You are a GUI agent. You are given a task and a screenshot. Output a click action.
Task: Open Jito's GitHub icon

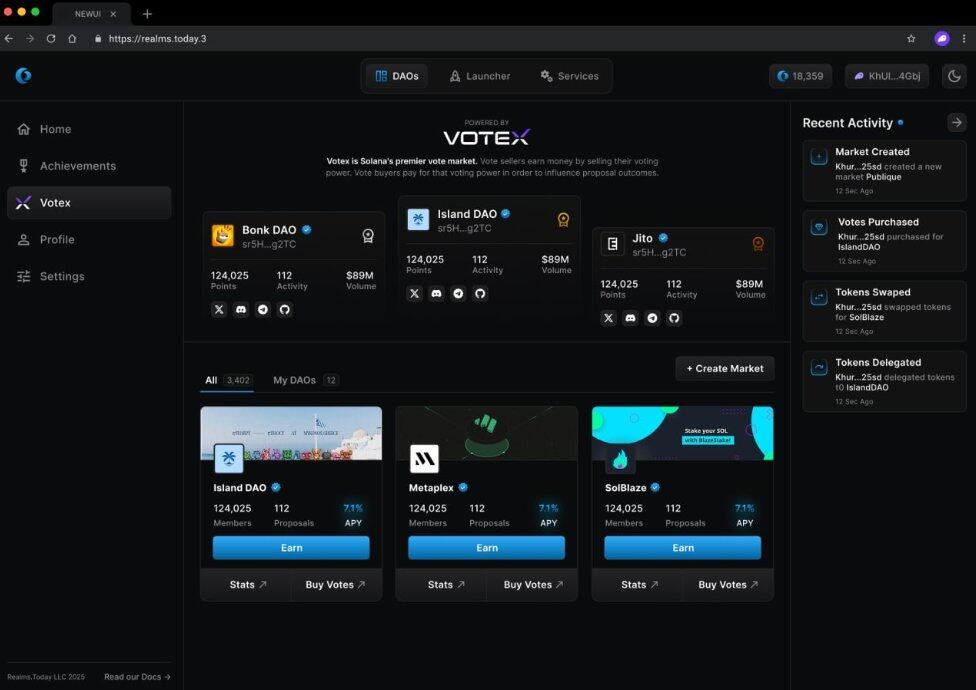674,318
